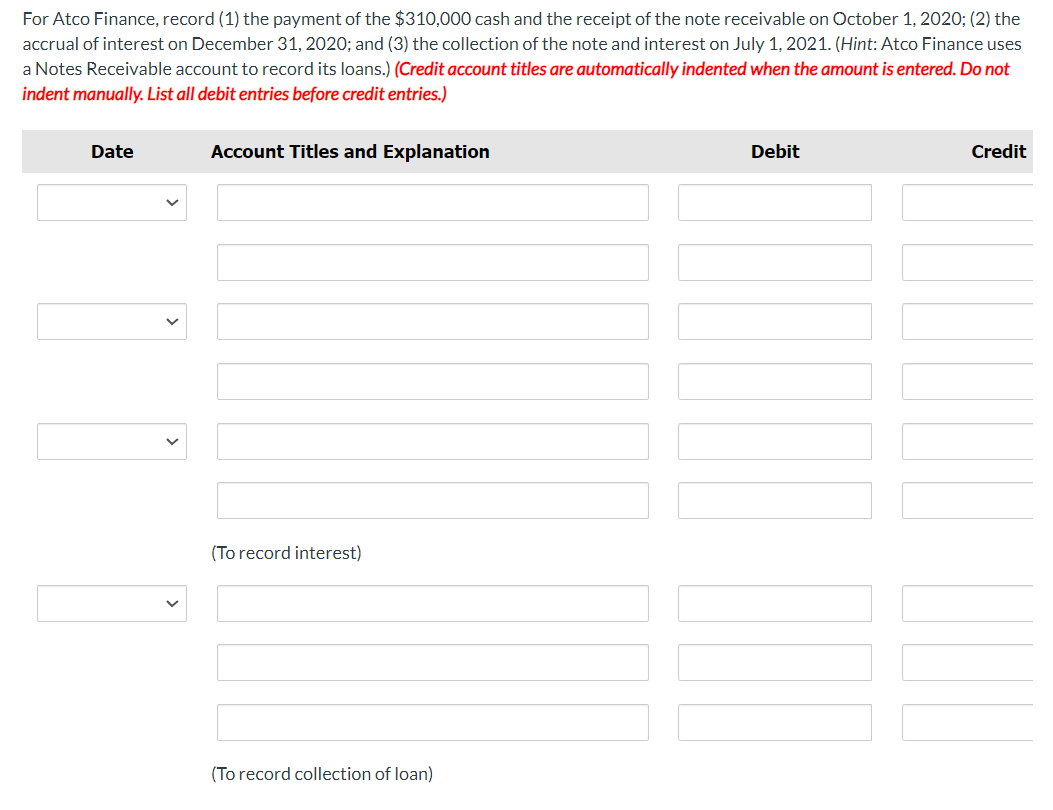Click the account title field above 'To record interest'
Image resolution: width=1053 pixels, height=810 pixels.
(432, 500)
